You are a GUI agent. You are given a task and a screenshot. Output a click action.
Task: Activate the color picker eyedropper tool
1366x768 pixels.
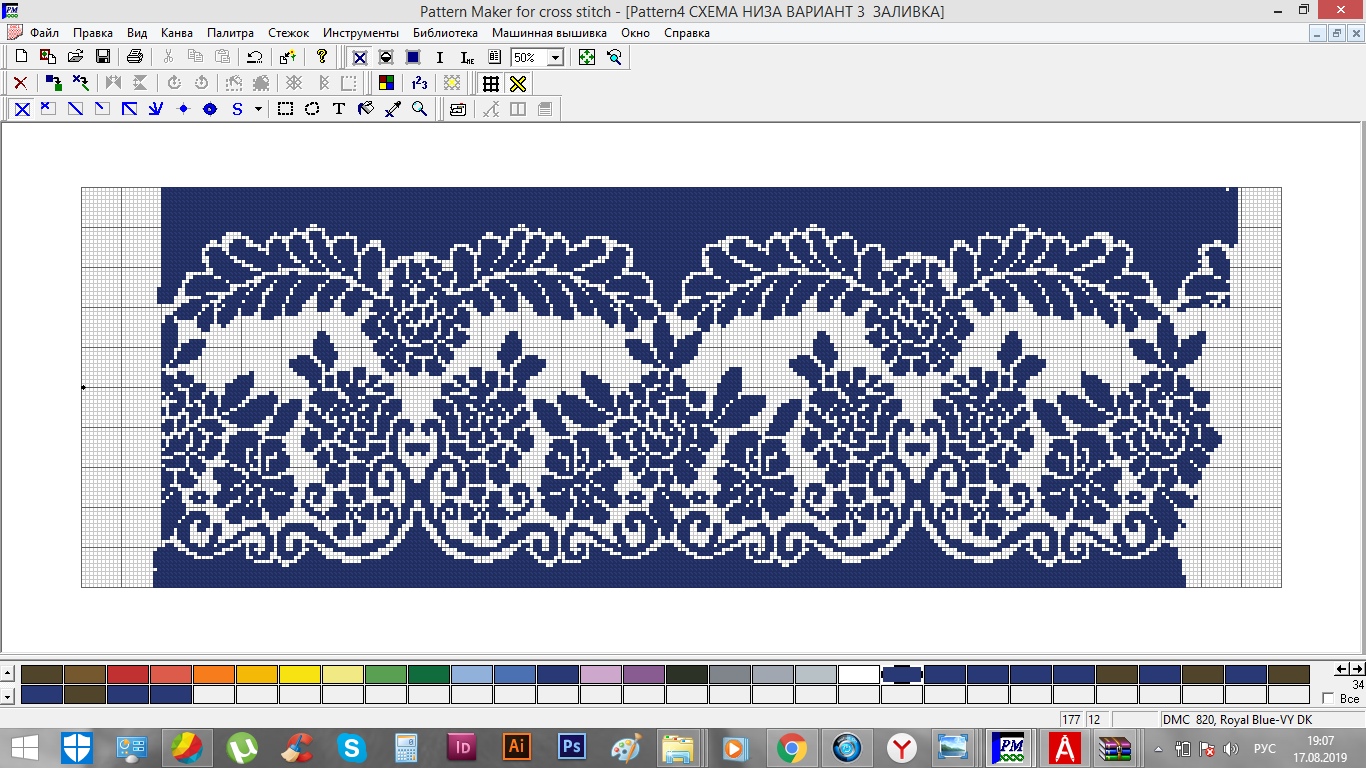[x=393, y=109]
